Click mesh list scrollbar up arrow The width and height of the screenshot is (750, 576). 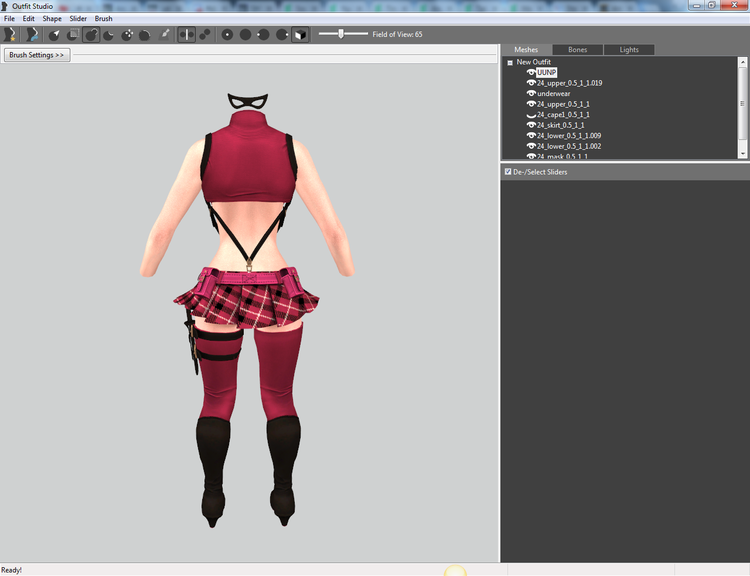click(742, 62)
